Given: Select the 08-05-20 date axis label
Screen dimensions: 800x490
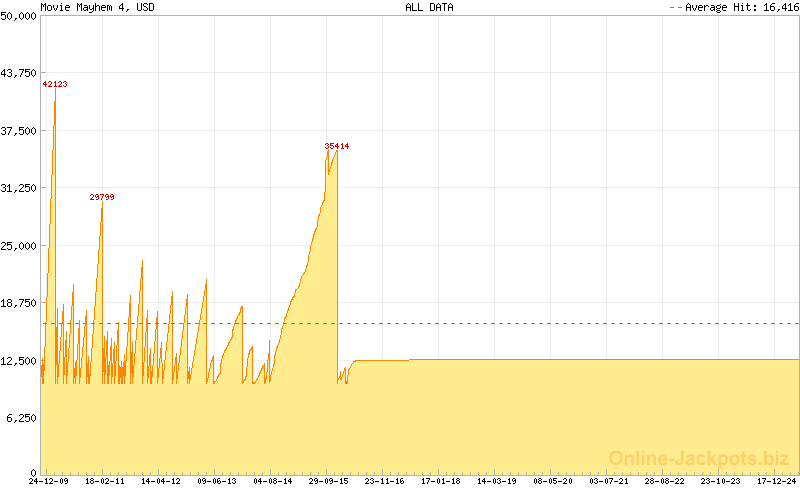Looking at the screenshot, I should tap(553, 481).
